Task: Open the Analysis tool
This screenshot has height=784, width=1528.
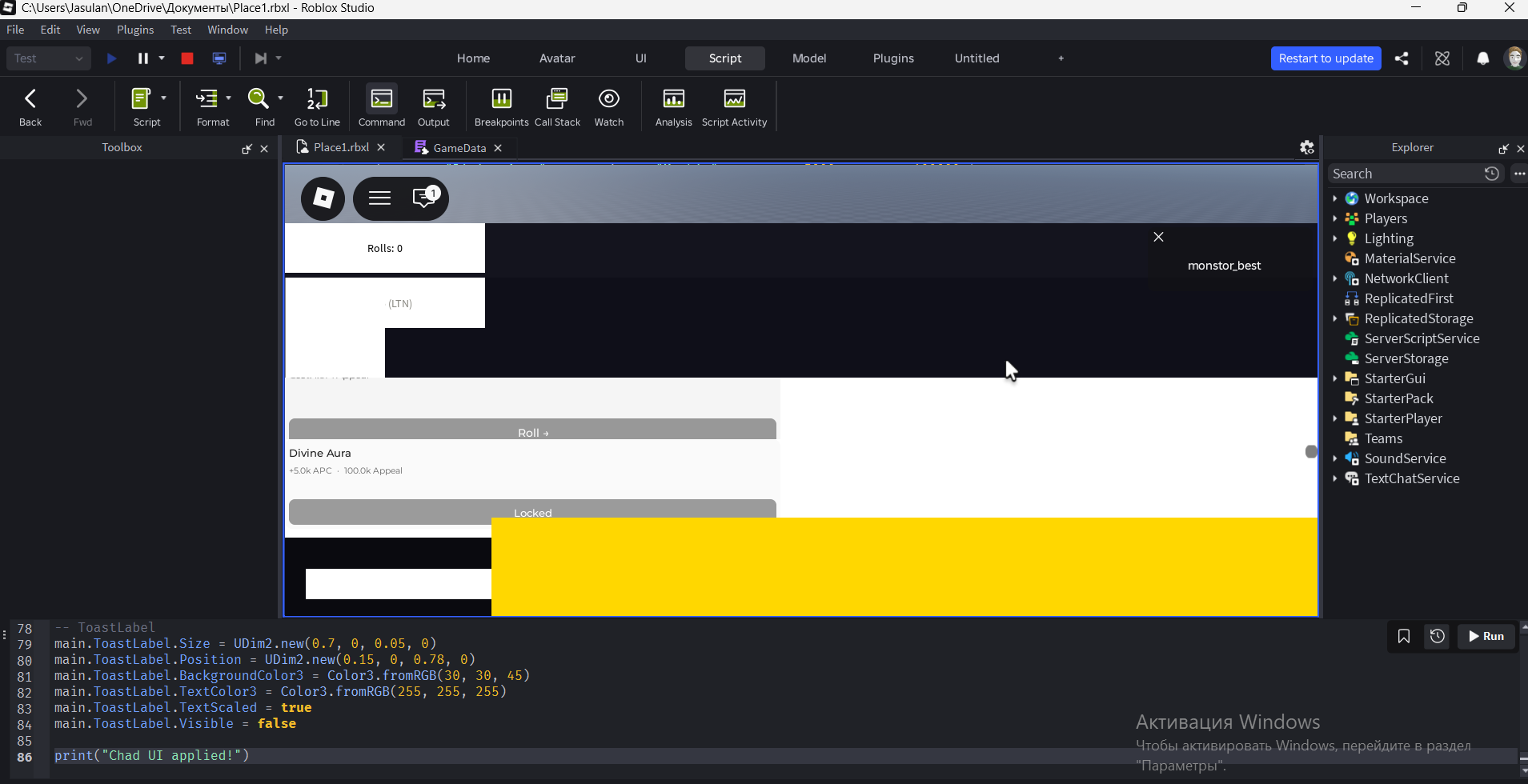Action: (x=673, y=106)
